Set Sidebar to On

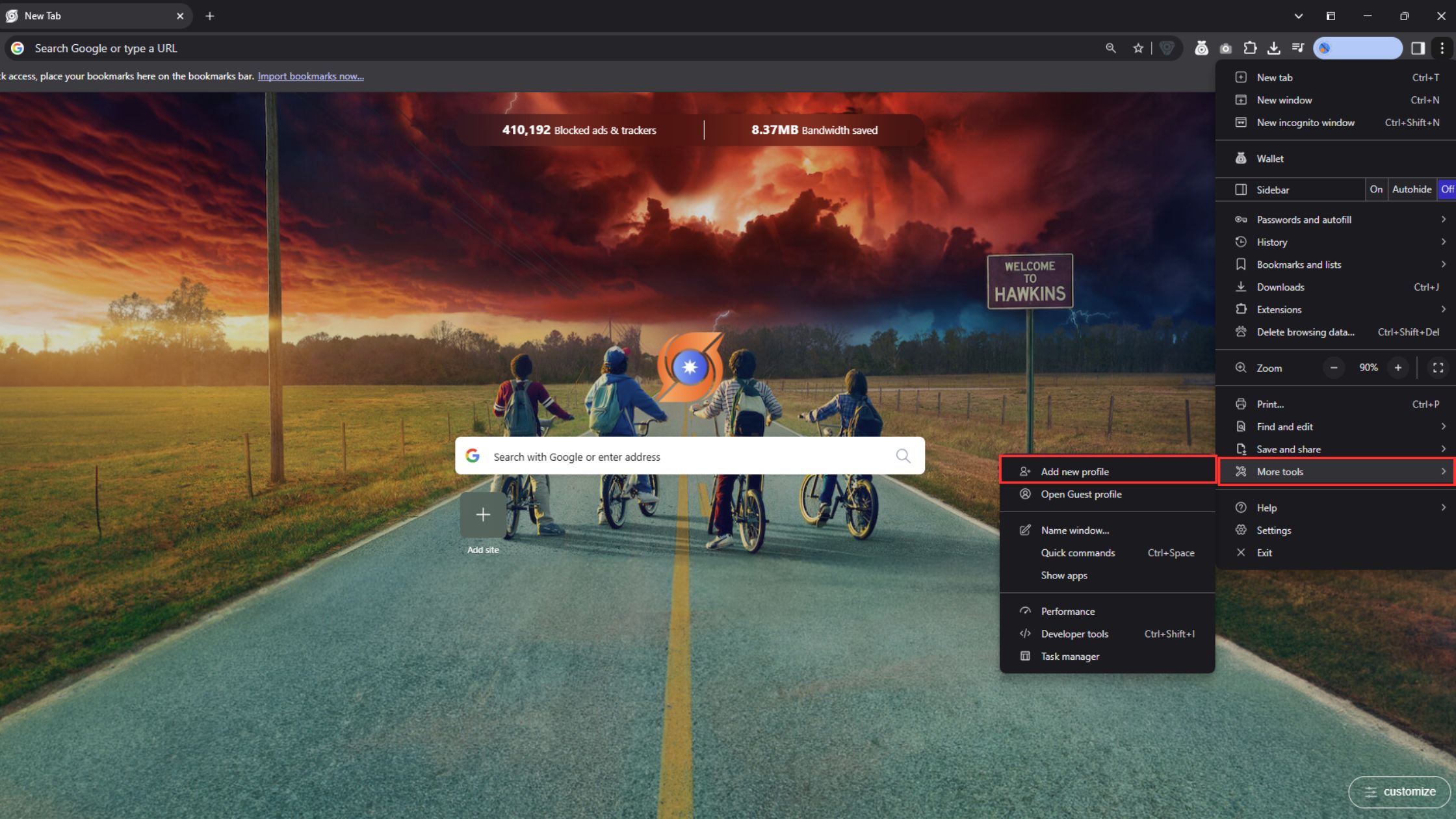1376,189
